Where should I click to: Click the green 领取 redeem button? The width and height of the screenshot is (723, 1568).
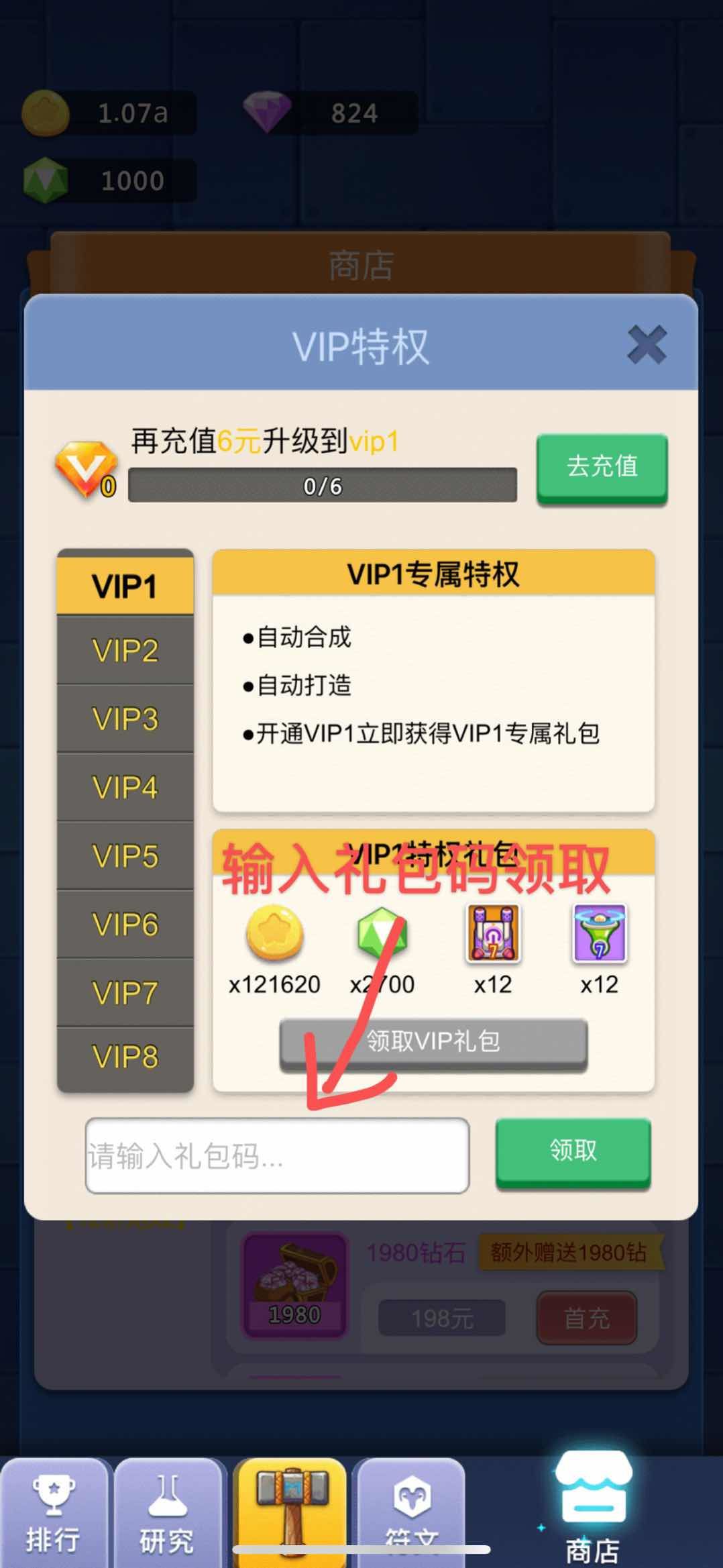pos(573,1151)
